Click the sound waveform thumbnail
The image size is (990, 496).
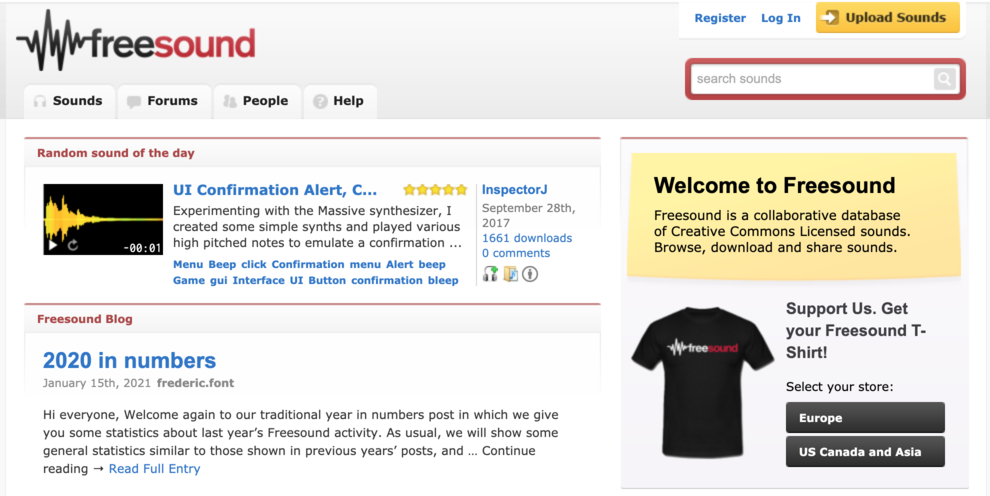click(103, 210)
